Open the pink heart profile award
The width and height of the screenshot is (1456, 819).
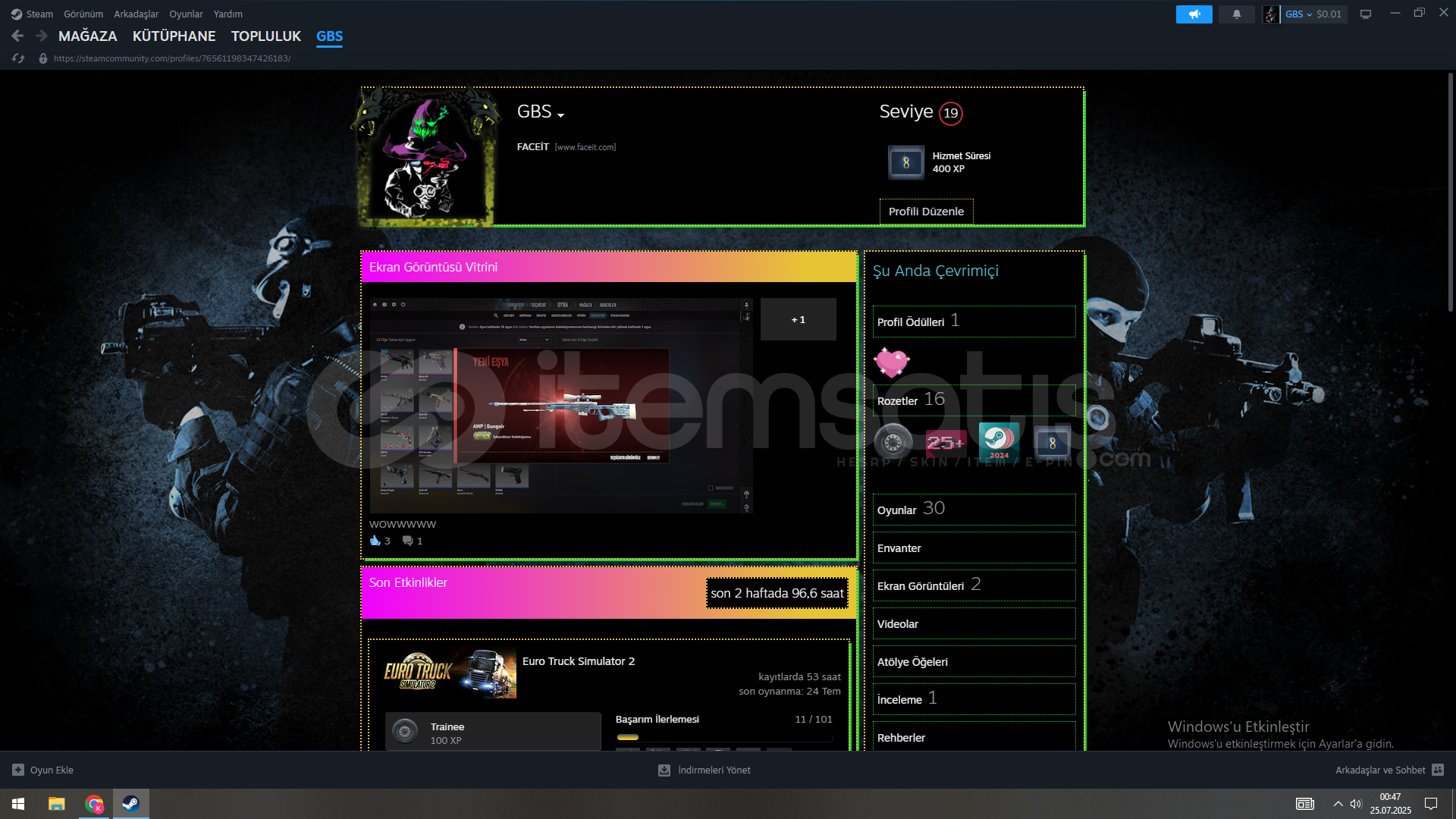tap(891, 362)
